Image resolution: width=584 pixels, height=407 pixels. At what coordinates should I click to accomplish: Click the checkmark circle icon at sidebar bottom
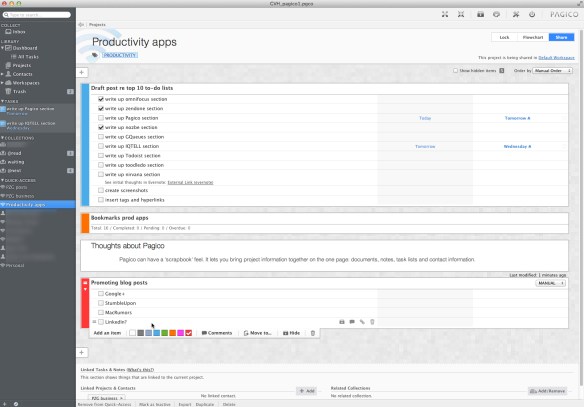[16, 404]
